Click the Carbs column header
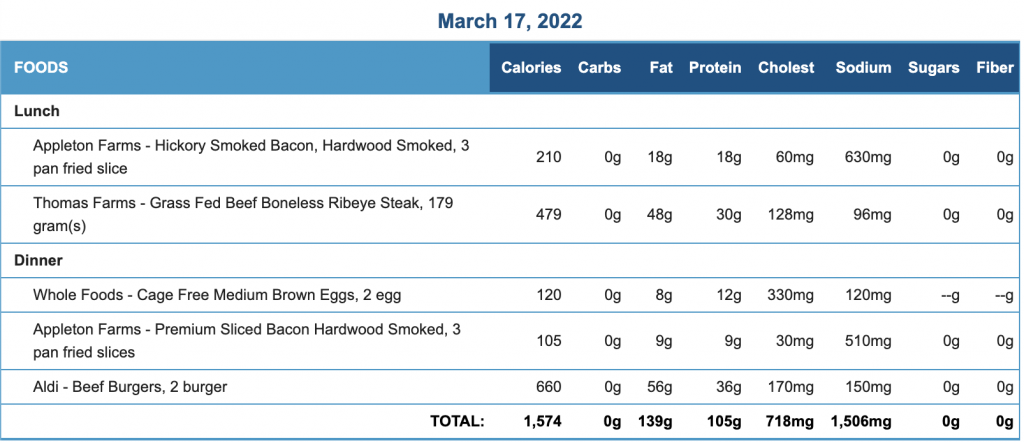1024x443 pixels. point(599,67)
